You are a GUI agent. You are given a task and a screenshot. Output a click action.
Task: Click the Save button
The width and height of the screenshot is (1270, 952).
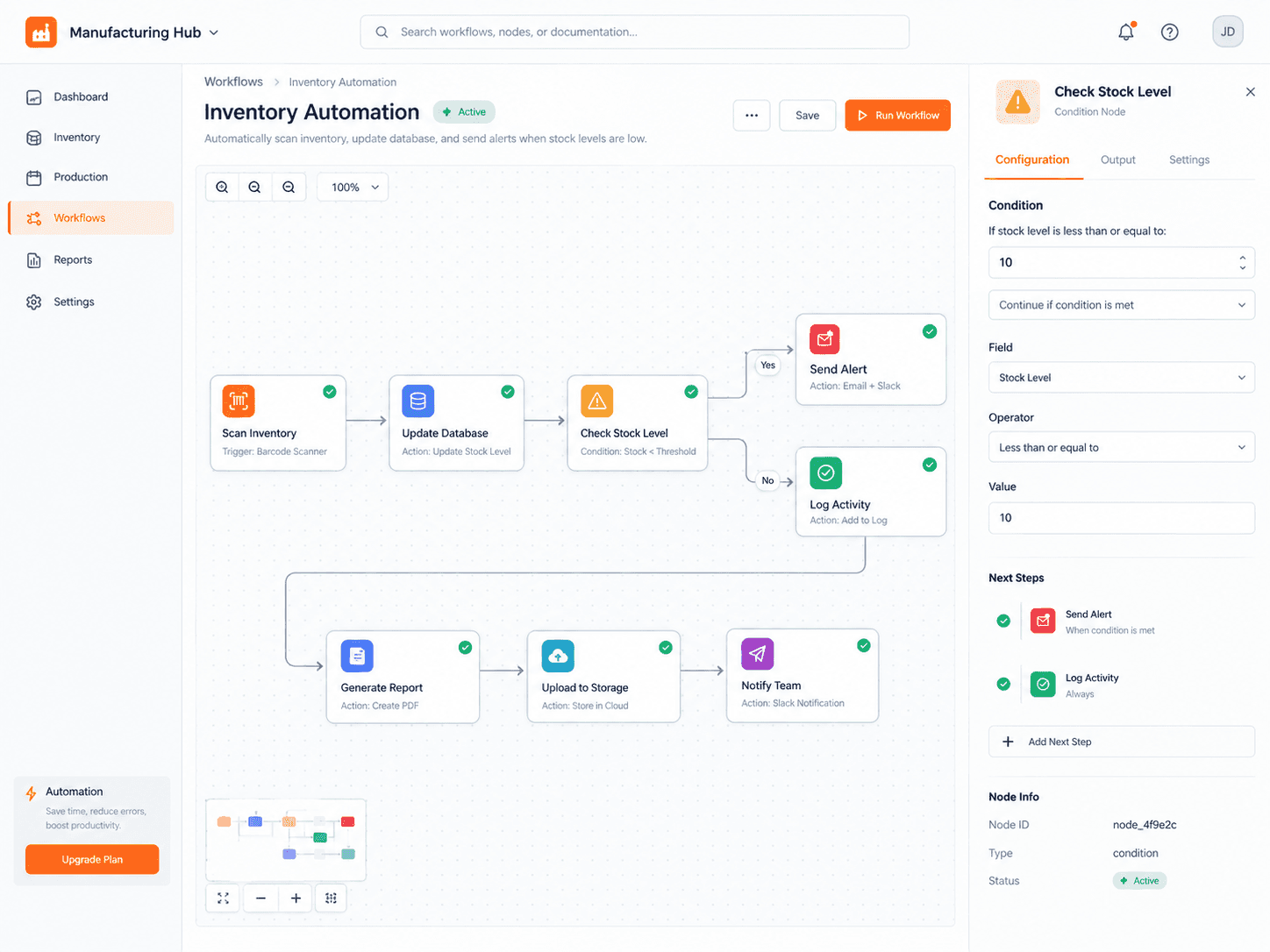pos(807,115)
